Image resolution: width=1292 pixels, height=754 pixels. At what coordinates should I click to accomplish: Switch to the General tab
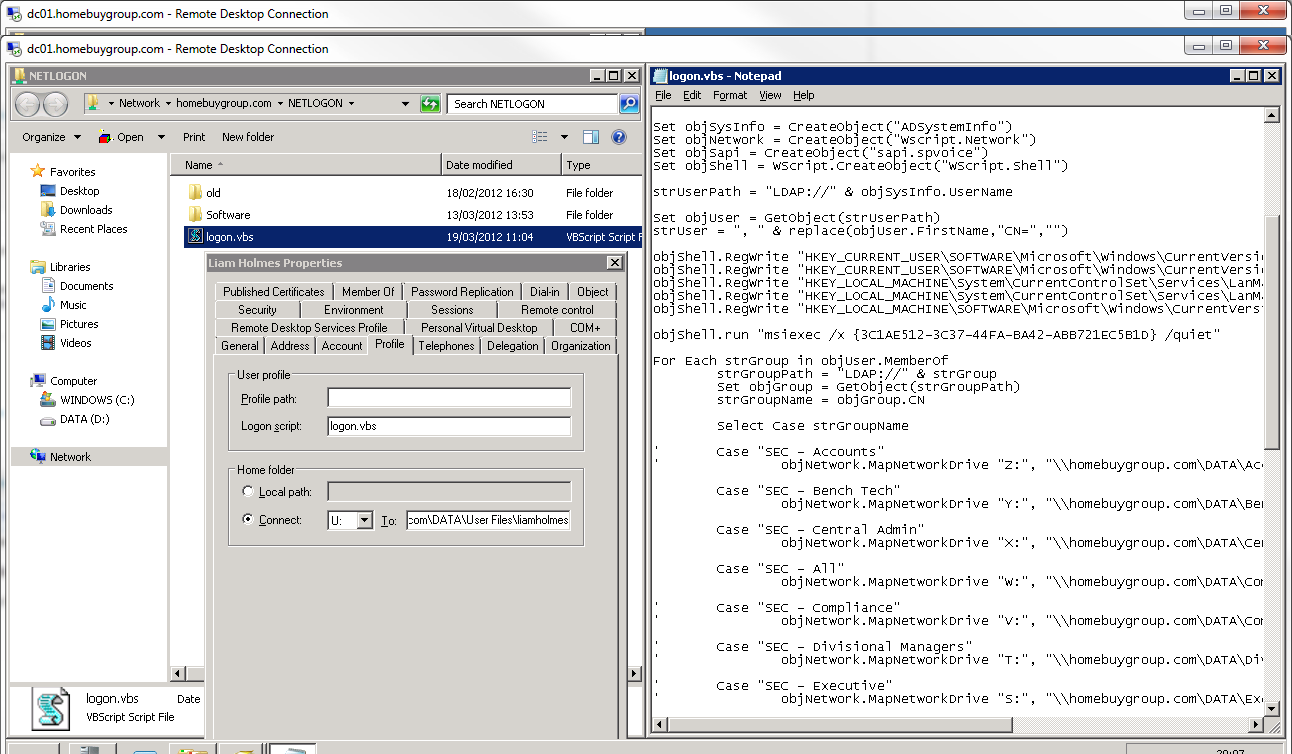point(240,346)
